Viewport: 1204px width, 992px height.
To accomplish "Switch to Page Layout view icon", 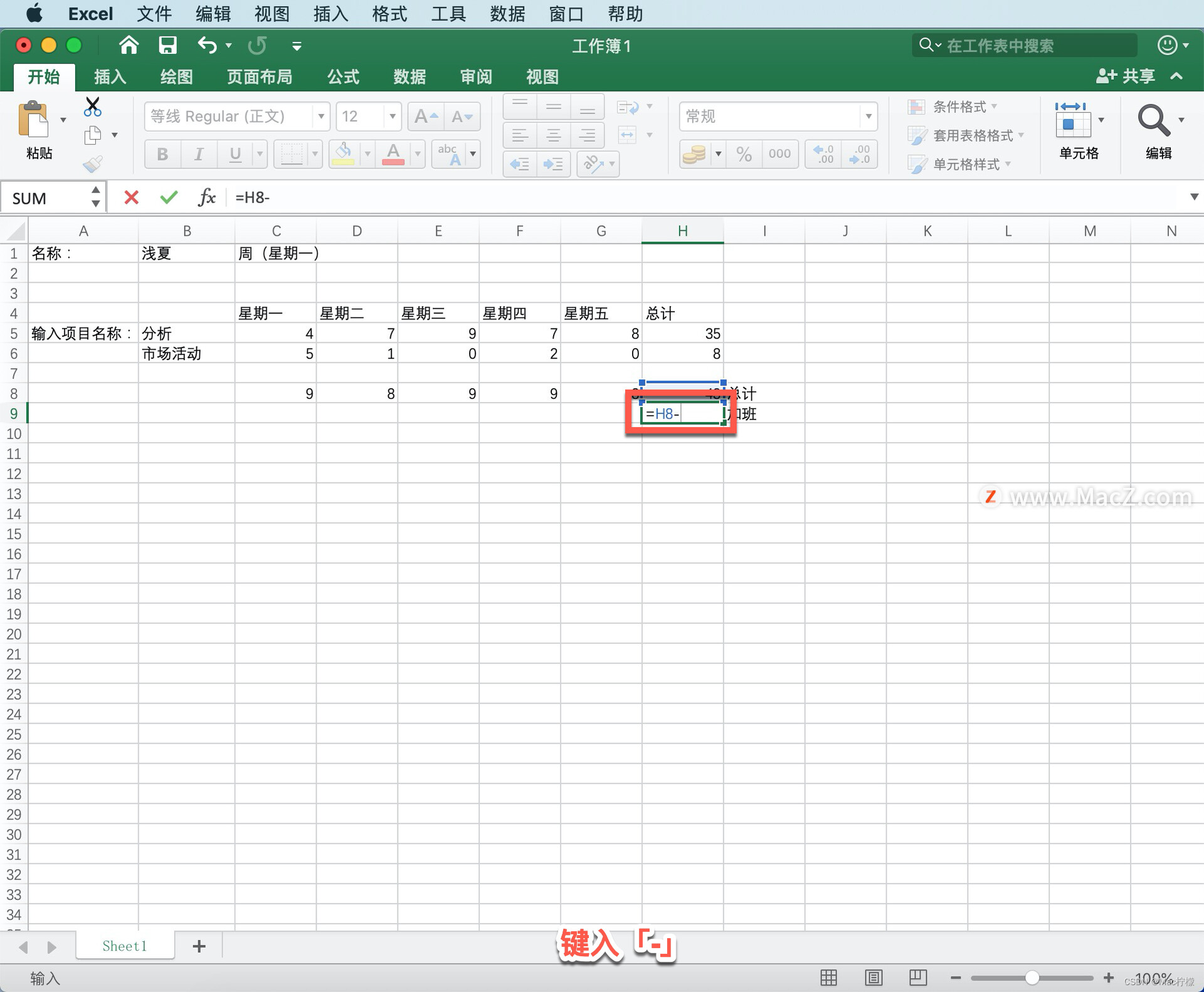I will (x=873, y=977).
